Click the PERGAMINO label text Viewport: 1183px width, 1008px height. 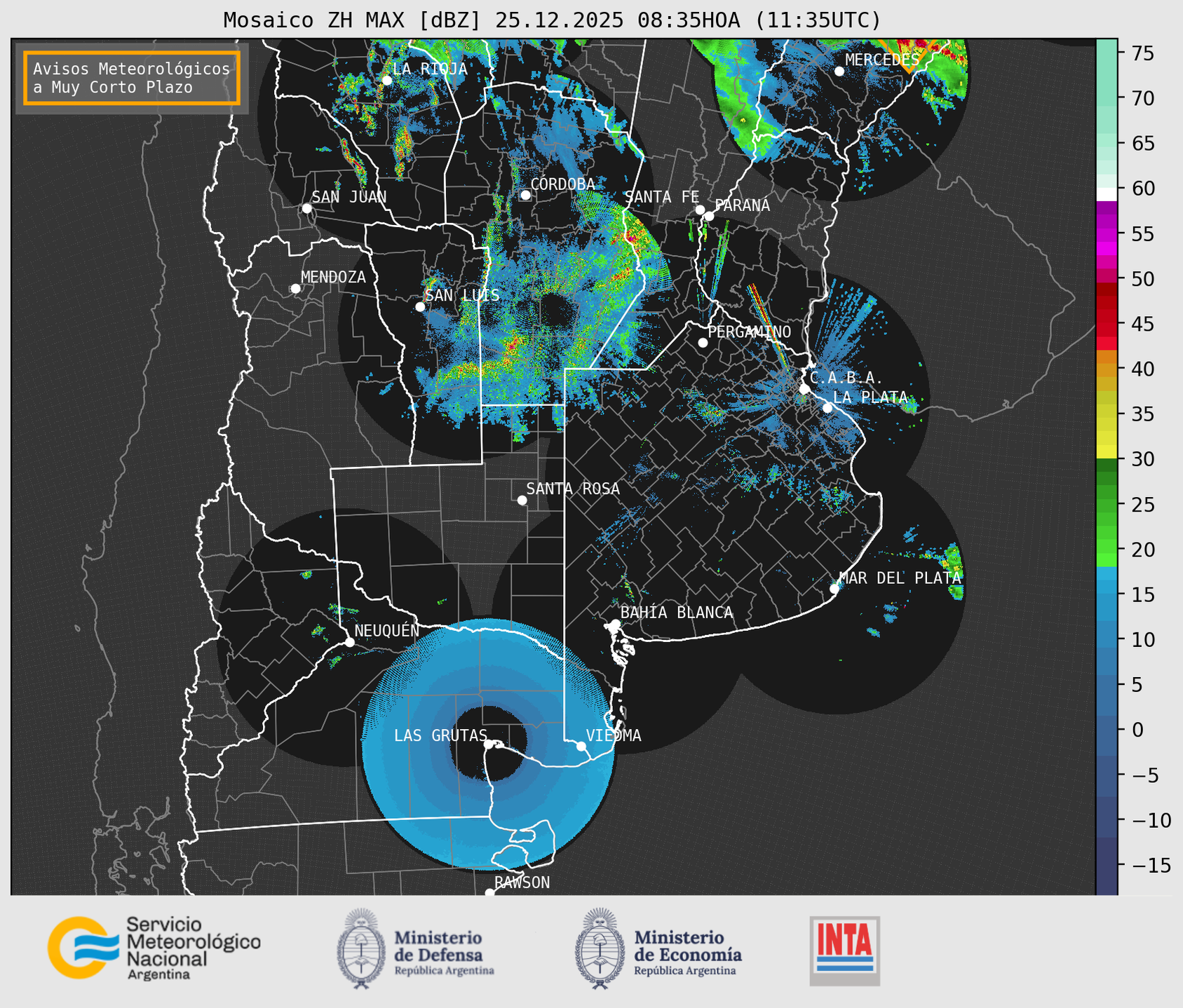749,332
